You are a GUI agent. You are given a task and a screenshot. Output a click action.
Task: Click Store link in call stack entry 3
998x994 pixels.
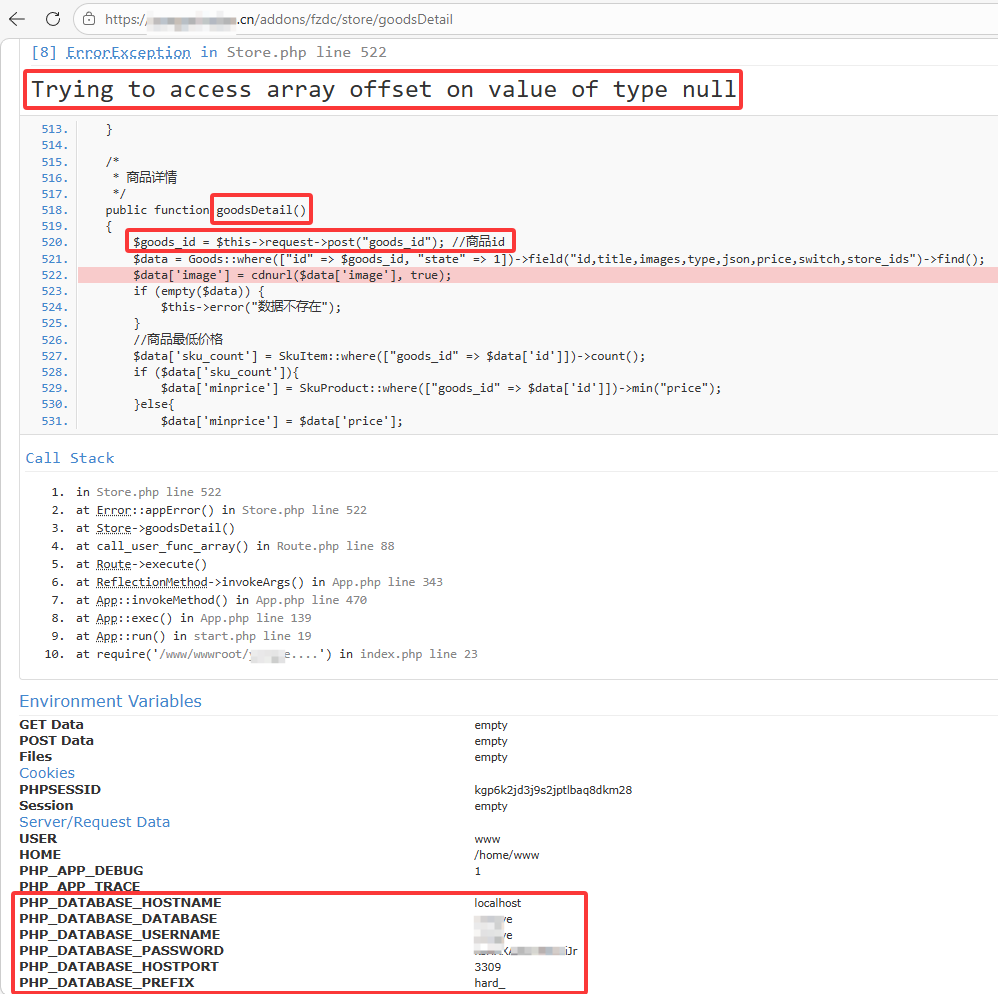pos(113,528)
